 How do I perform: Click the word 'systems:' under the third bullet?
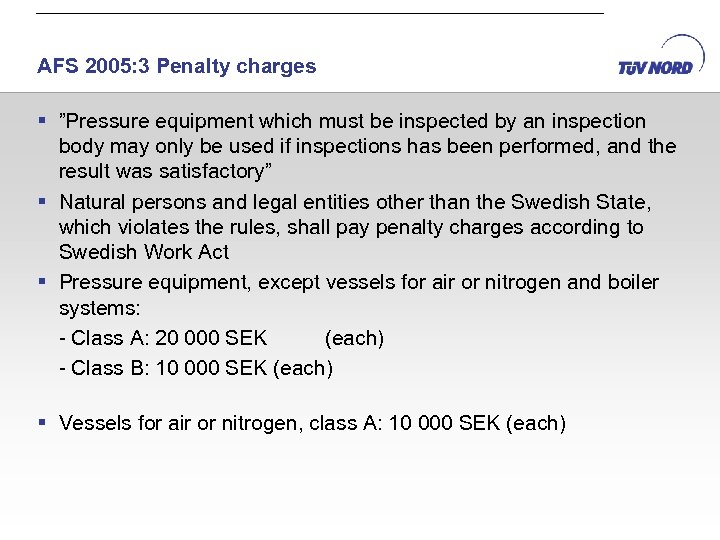99,308
